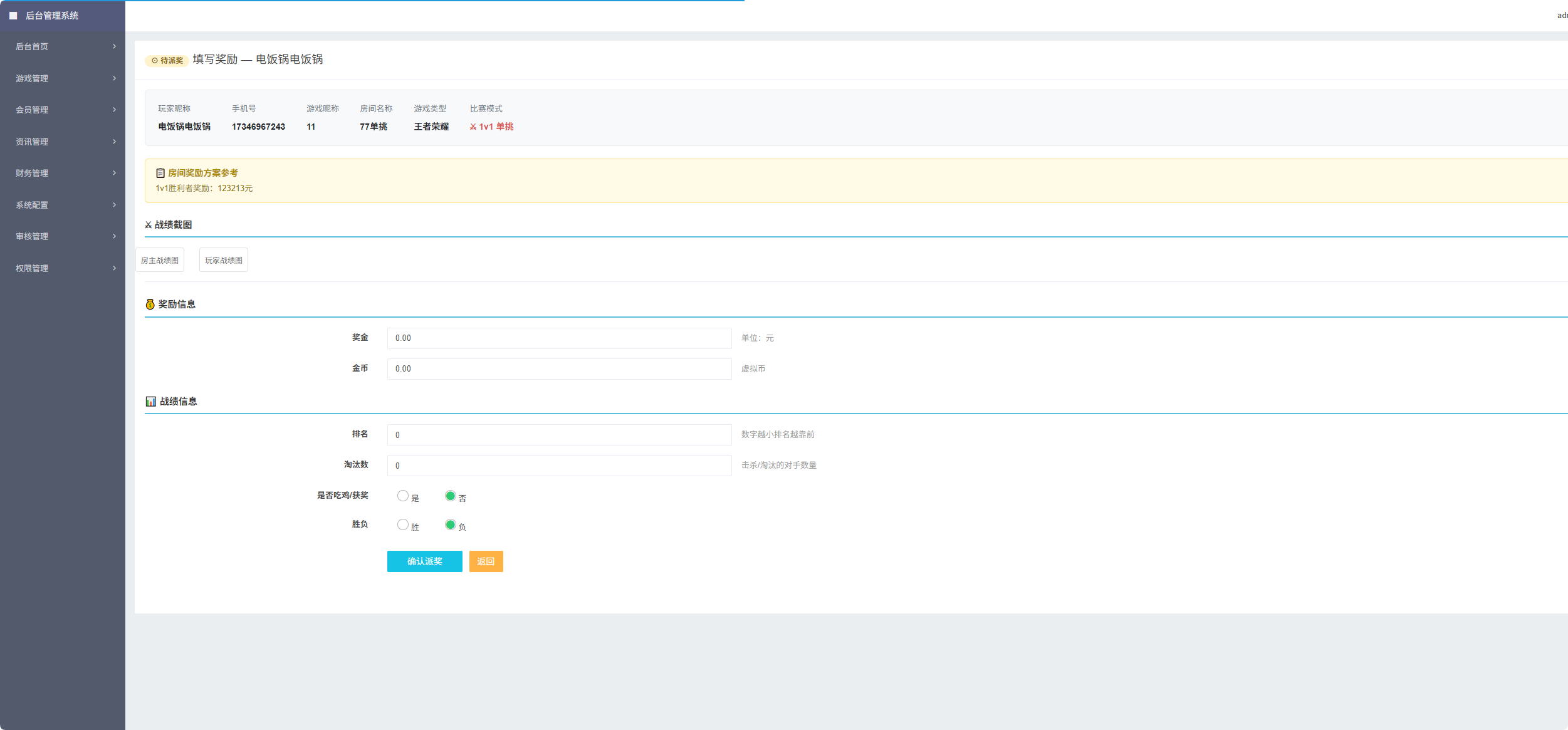Click the crossed swords icon beside 战绩截图
This screenshot has height=730, width=1568.
149,225
